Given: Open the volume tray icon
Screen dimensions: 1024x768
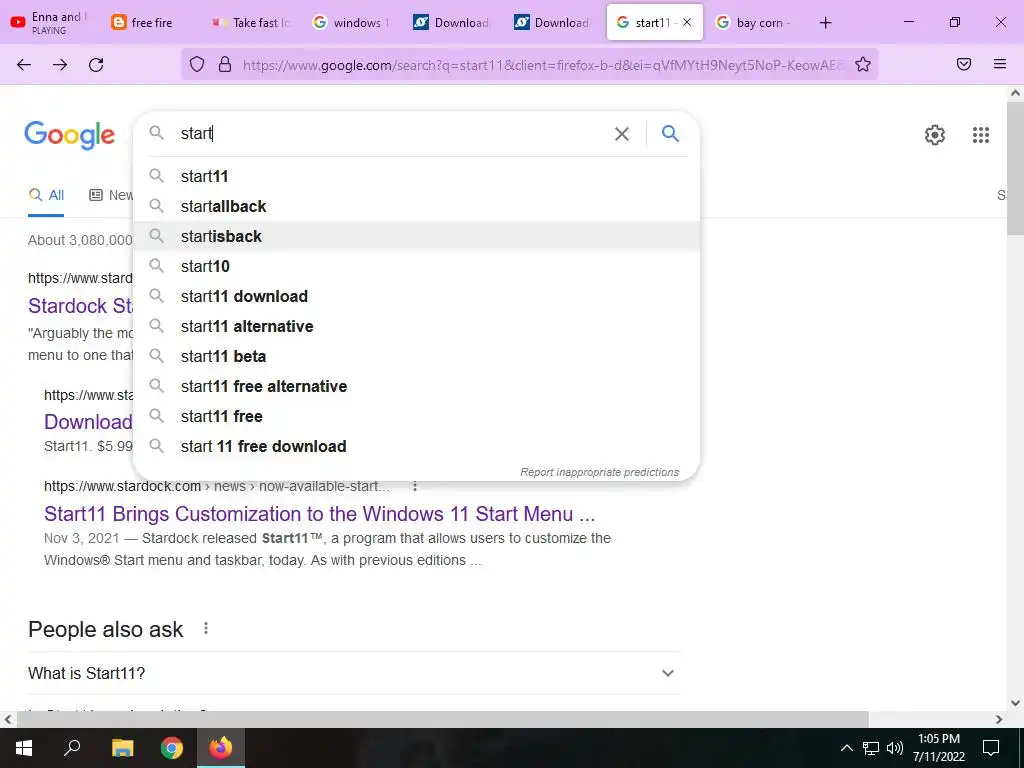Looking at the screenshot, I should [x=895, y=748].
